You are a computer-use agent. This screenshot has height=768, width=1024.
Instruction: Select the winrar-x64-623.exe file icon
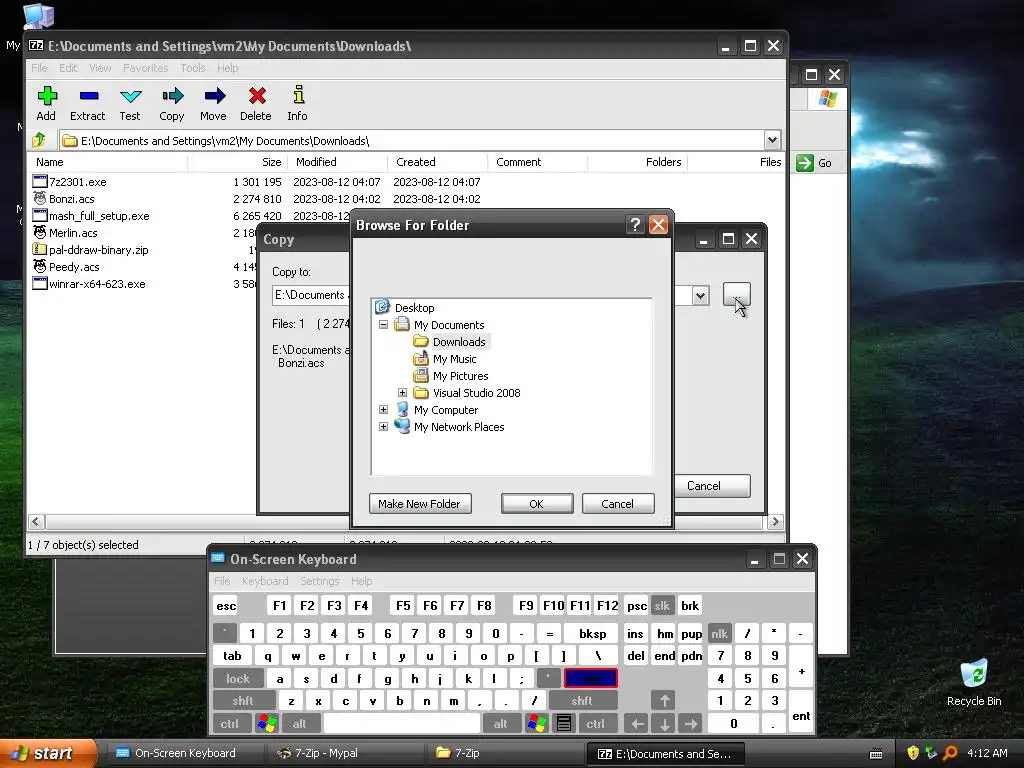pos(40,283)
